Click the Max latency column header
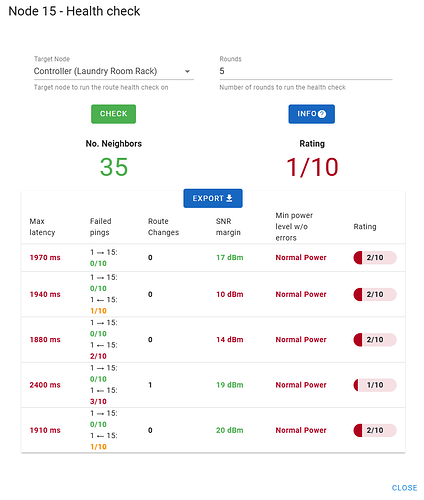Screen dimensions: 424x500 click(x=42, y=227)
